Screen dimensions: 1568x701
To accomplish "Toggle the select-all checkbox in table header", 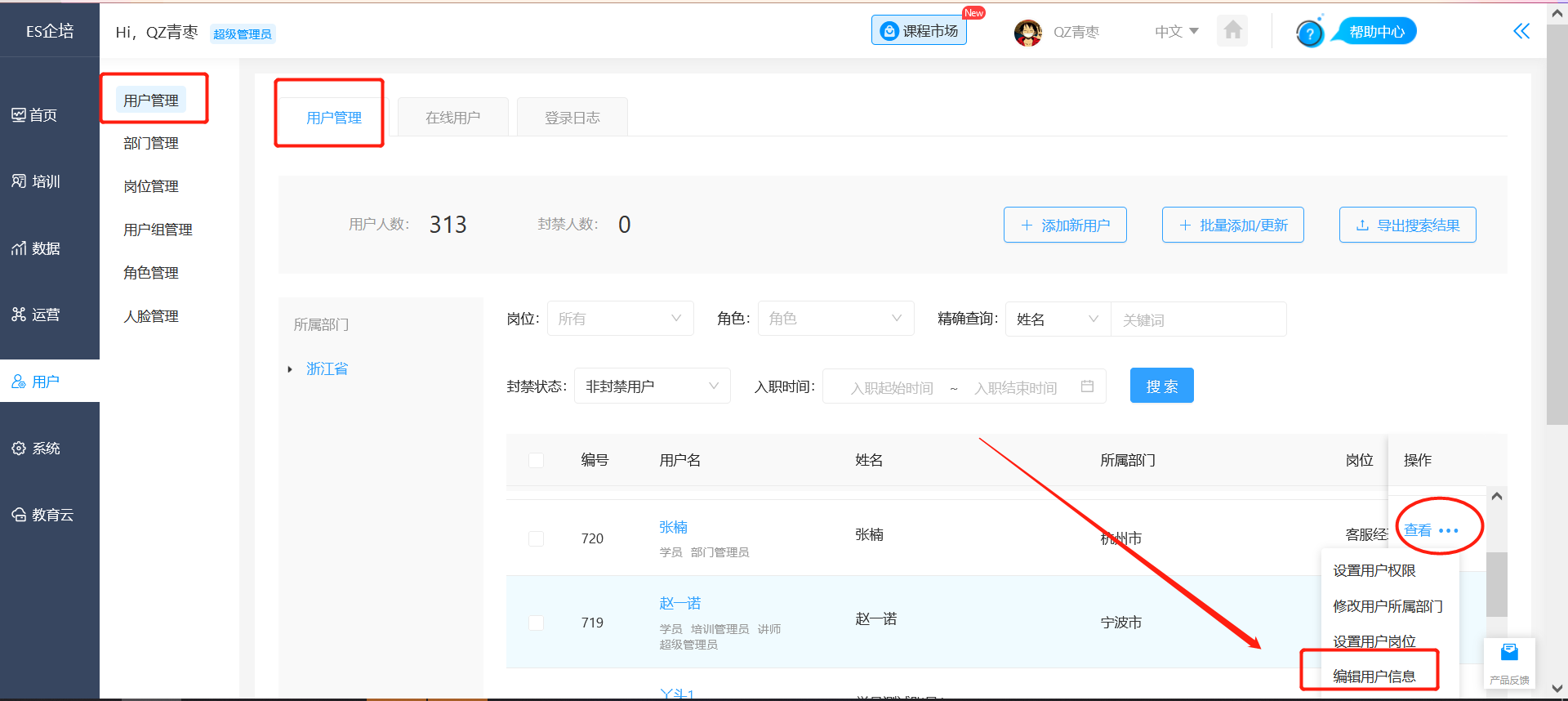I will coord(537,460).
